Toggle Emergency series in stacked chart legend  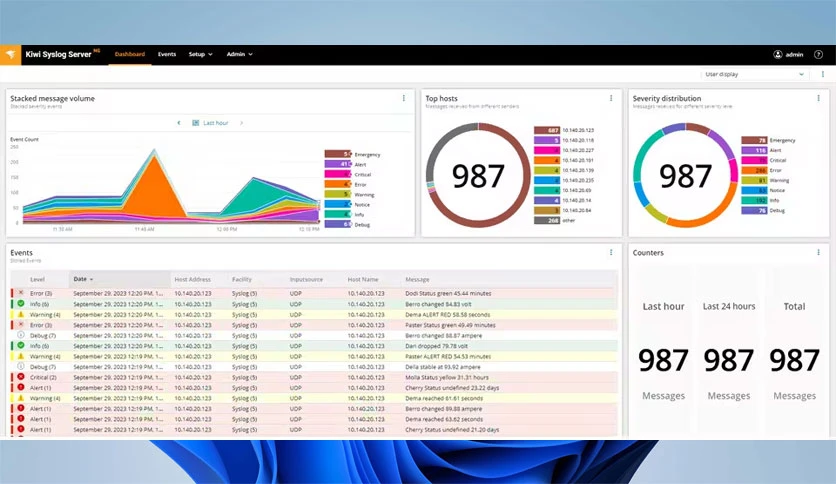(x=352, y=154)
